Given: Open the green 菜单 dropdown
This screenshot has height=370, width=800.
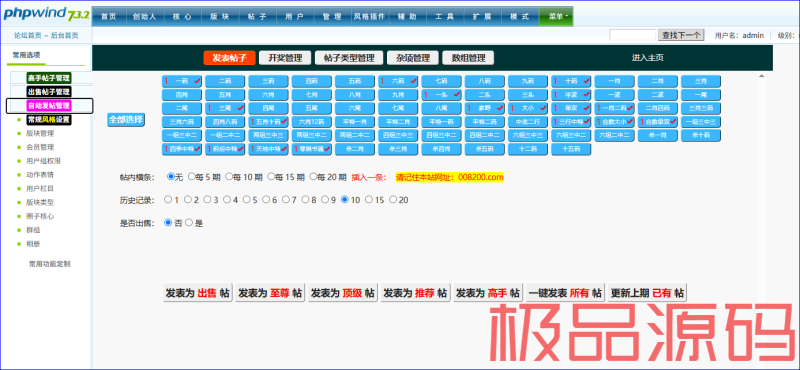Looking at the screenshot, I should (556, 16).
